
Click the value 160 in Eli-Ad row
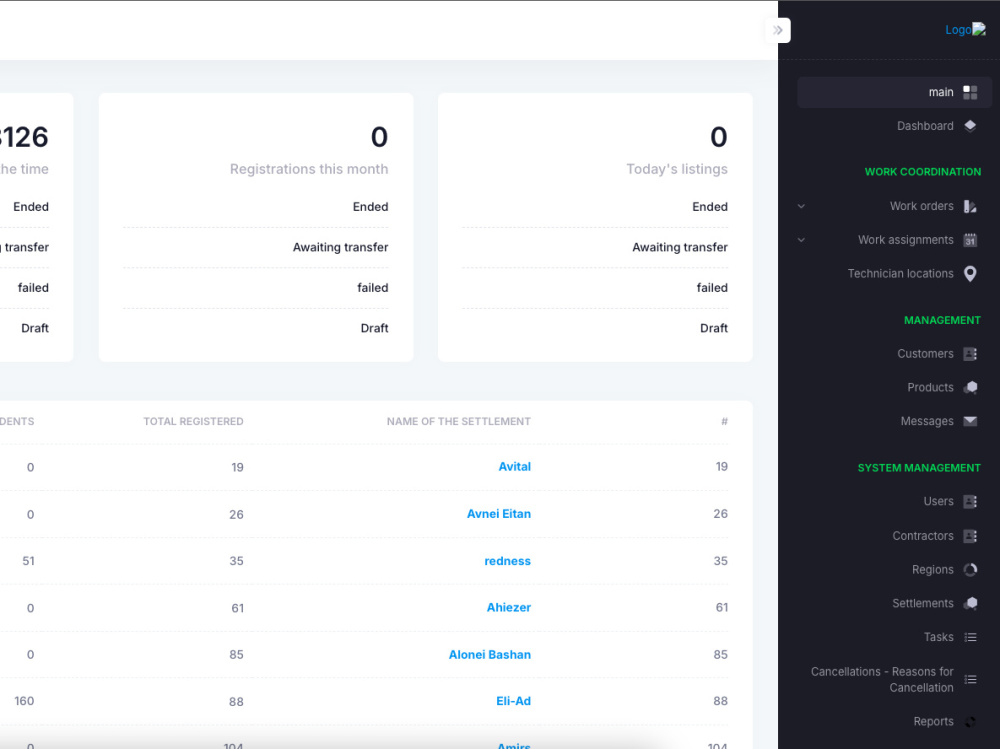[24, 701]
